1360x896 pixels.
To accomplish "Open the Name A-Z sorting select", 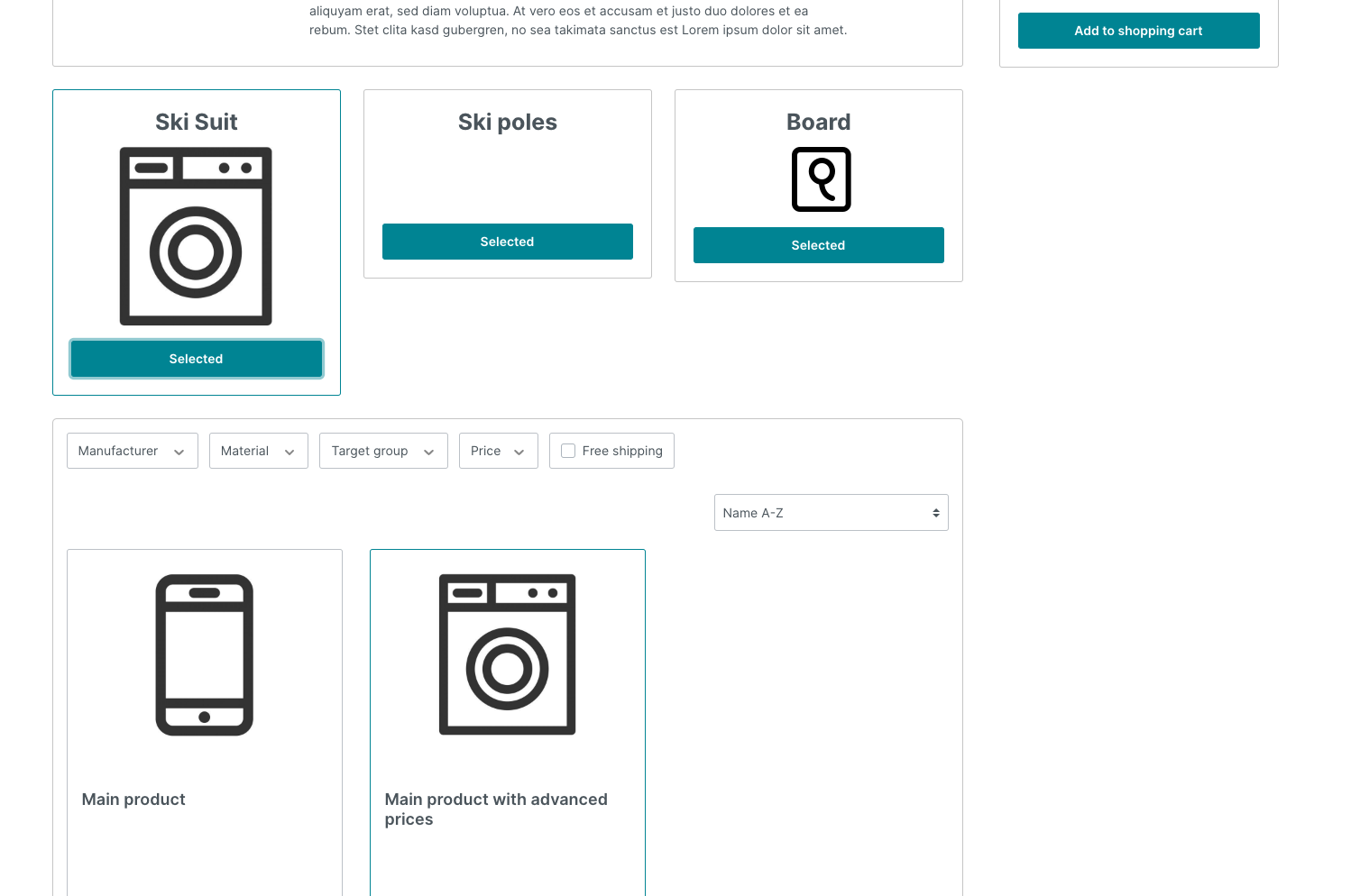I will point(832,513).
